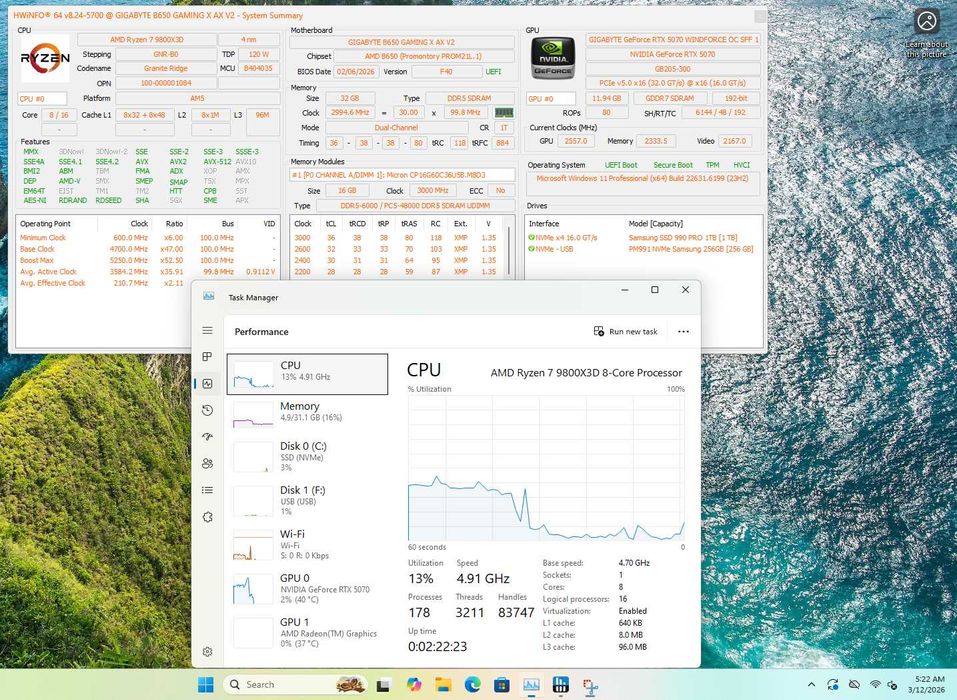957x700 pixels.
Task: Click the Task Manager title bar app icon
Action: pos(209,297)
